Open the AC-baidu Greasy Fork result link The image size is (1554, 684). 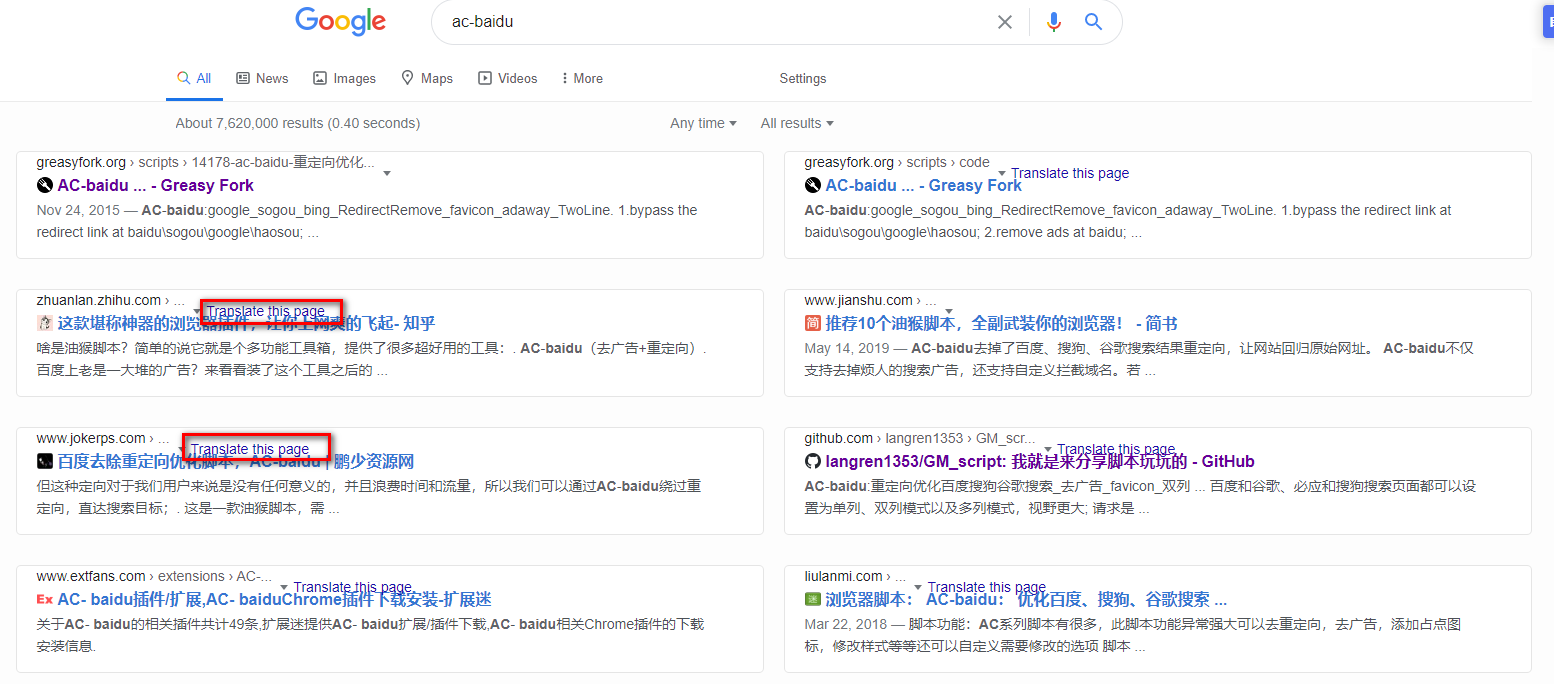pos(155,184)
